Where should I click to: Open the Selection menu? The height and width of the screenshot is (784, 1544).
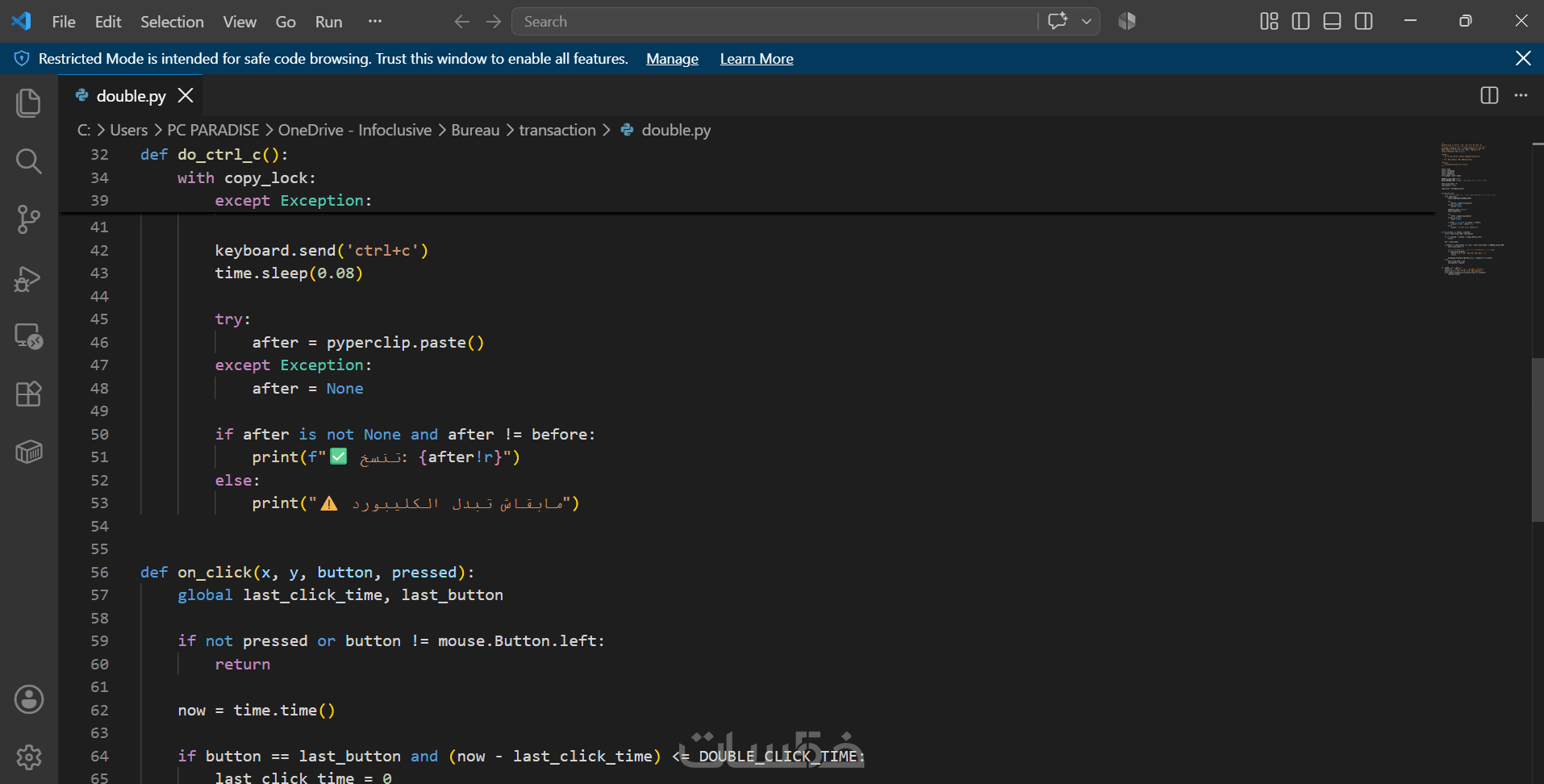[172, 22]
